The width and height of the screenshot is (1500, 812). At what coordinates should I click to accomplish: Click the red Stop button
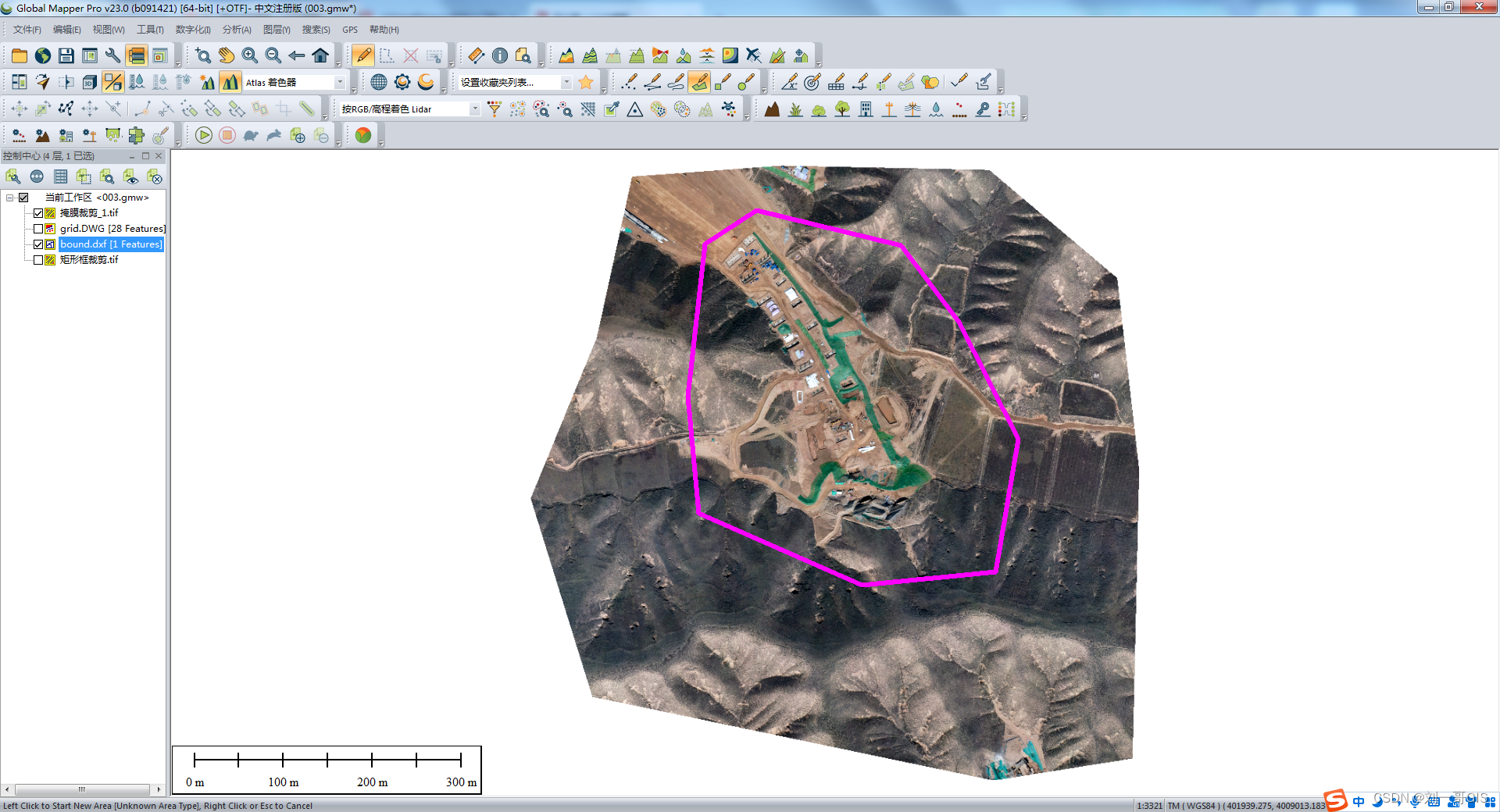(x=227, y=135)
